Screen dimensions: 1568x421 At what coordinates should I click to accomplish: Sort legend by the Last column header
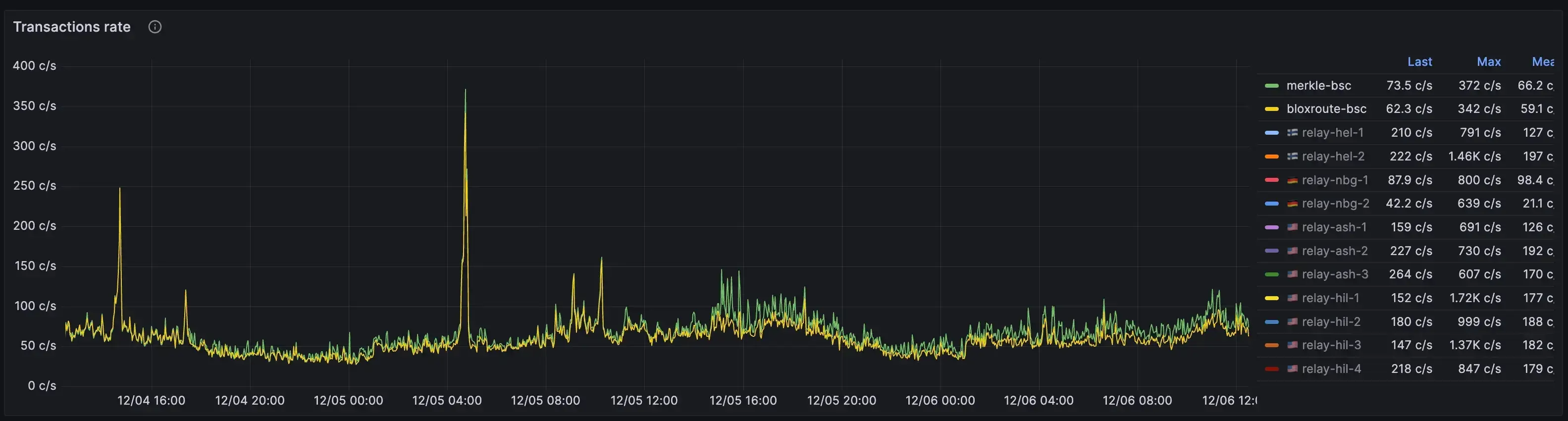pyautogui.click(x=1419, y=62)
